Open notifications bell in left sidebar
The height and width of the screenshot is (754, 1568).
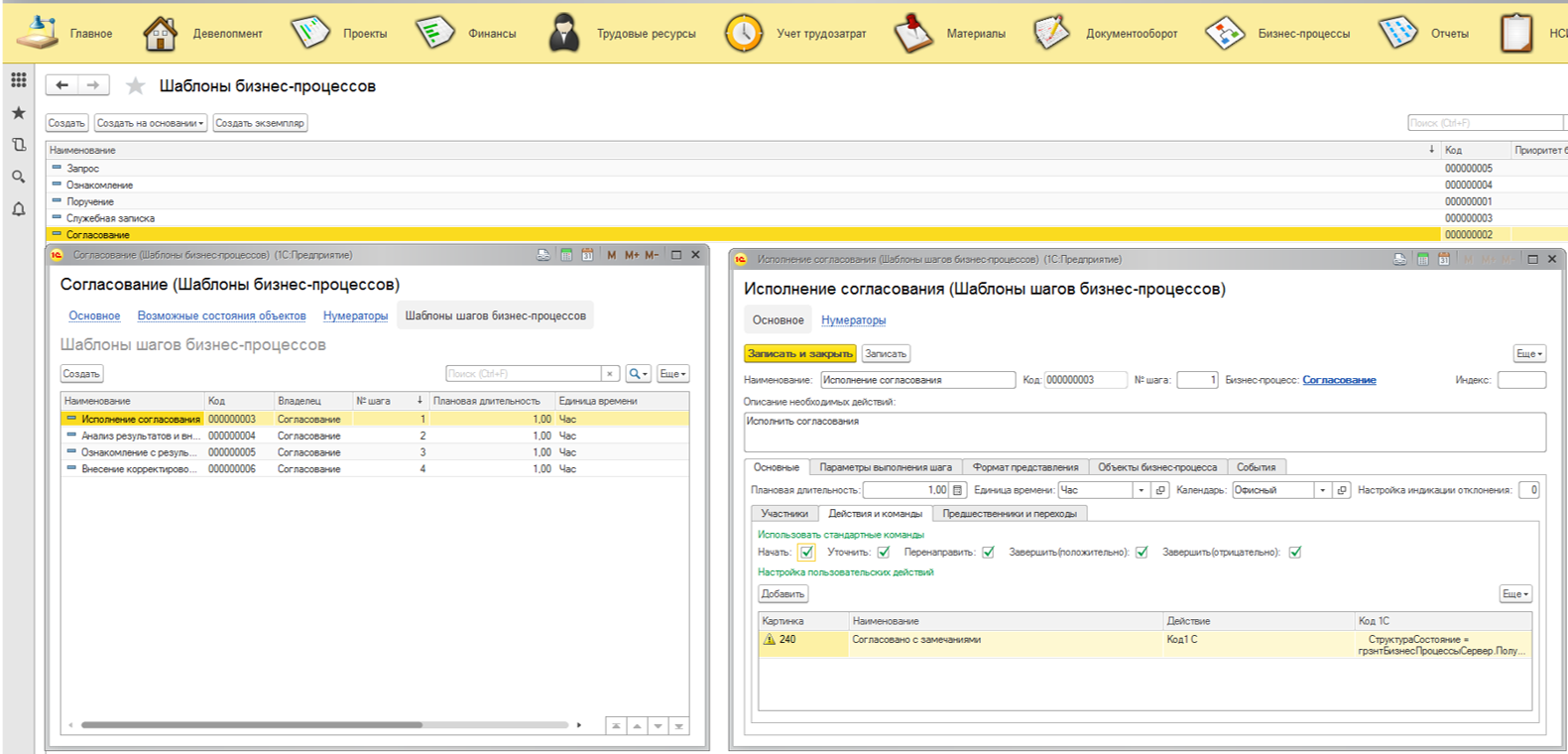(18, 209)
